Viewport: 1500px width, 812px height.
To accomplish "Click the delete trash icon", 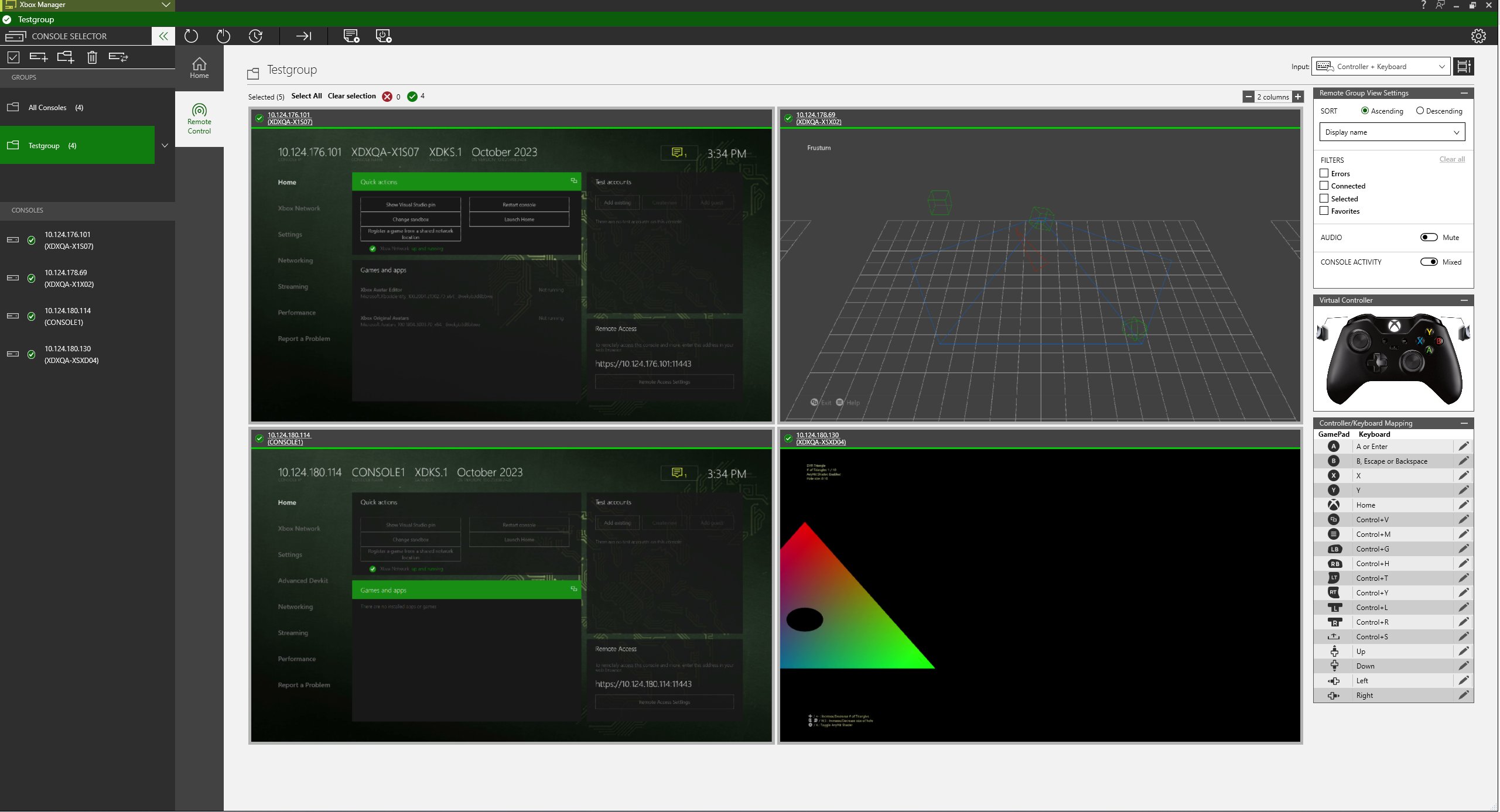I will tap(92, 57).
